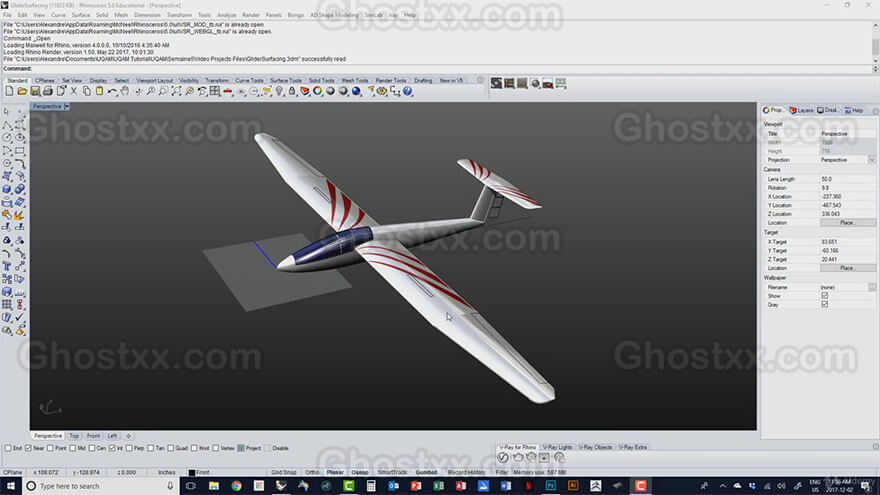Open the File menu

[7, 15]
